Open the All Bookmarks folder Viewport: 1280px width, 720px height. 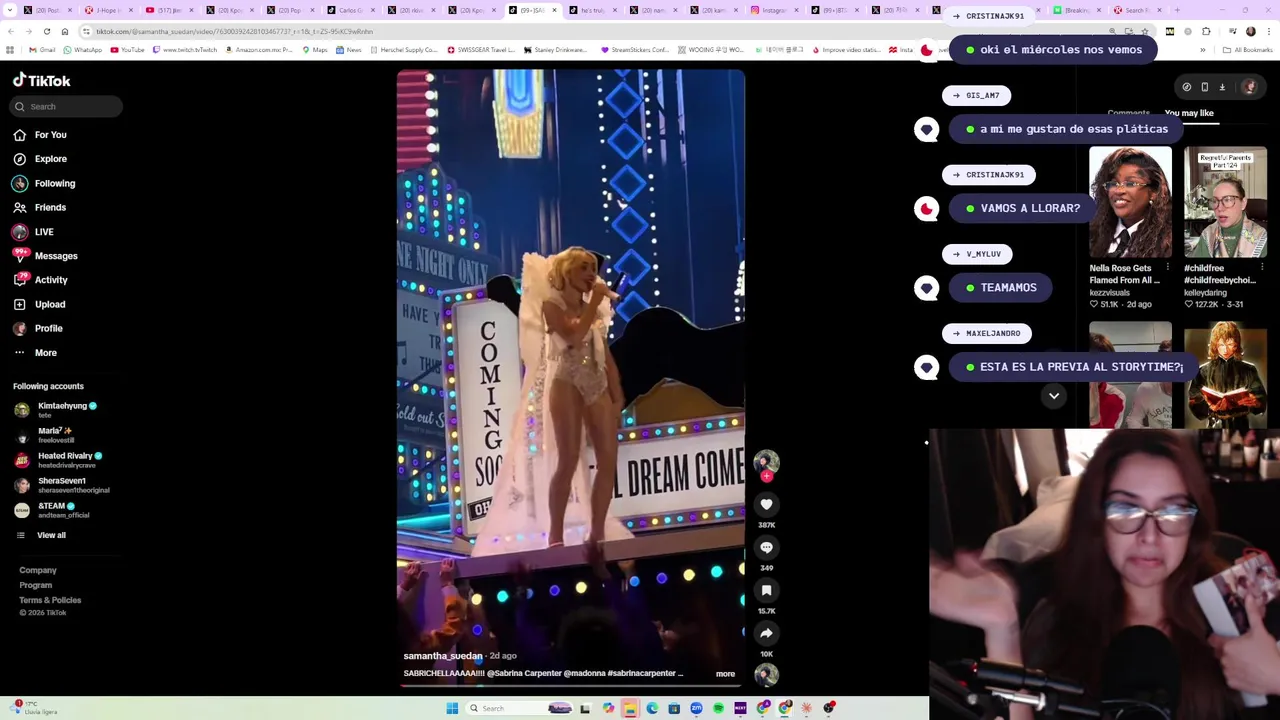point(1248,50)
